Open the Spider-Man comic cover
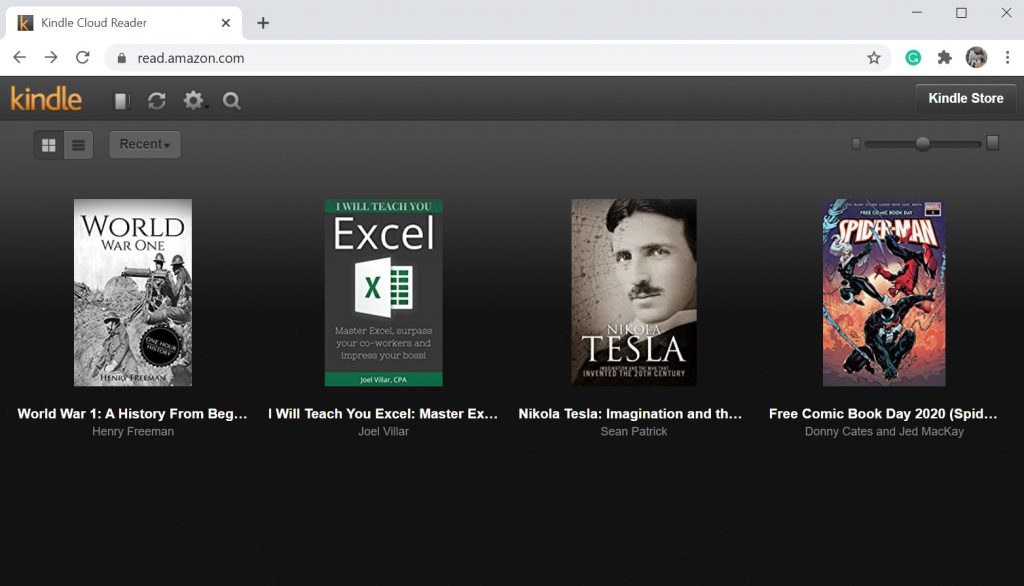The image size is (1024, 586). point(883,292)
